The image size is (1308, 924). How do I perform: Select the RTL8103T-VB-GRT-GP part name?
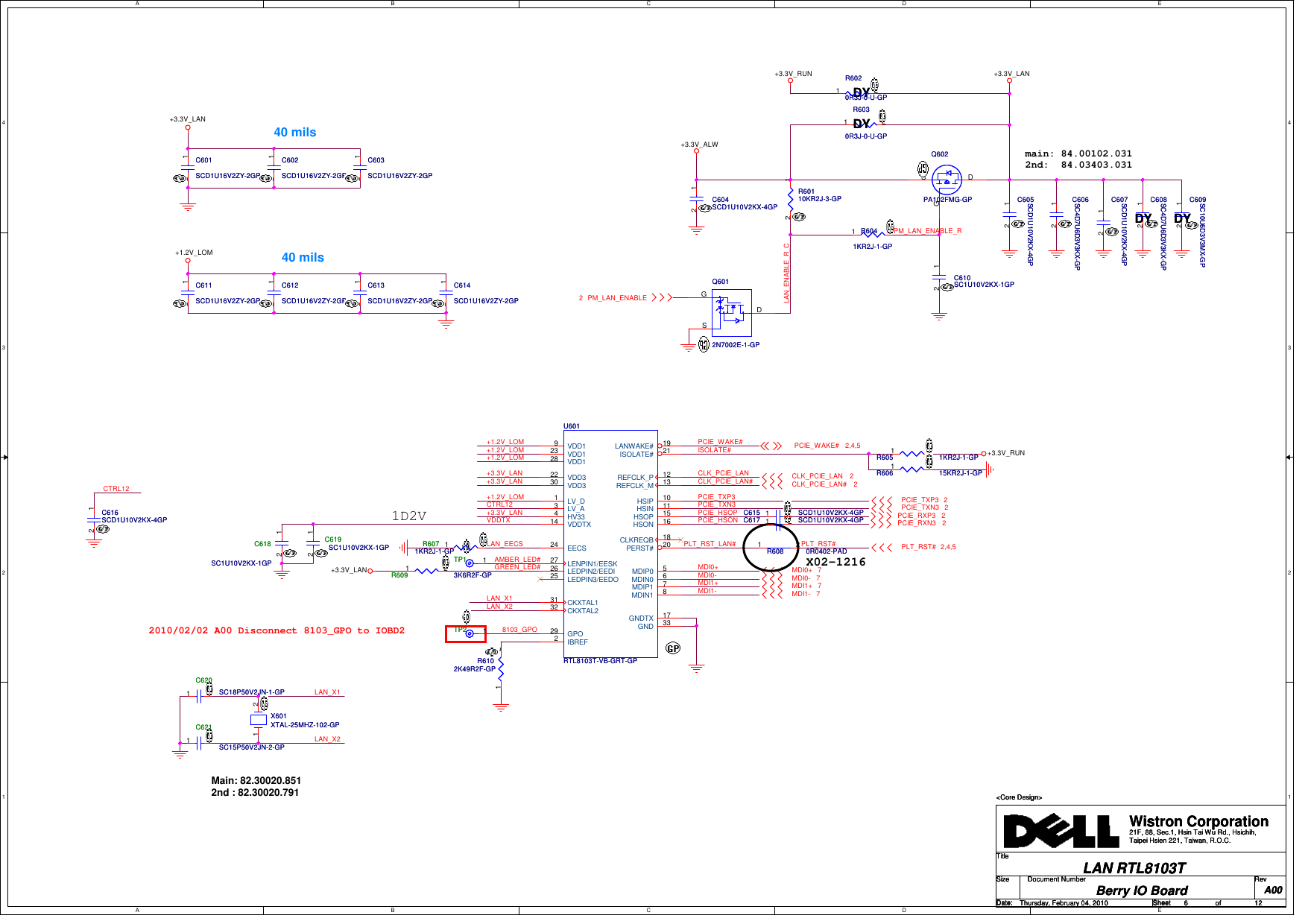pos(600,661)
